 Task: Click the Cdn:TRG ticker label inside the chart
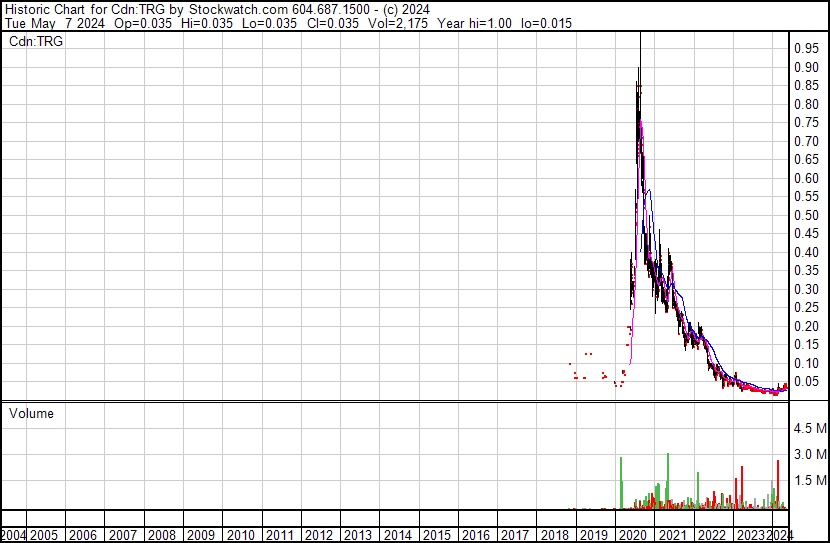click(36, 41)
